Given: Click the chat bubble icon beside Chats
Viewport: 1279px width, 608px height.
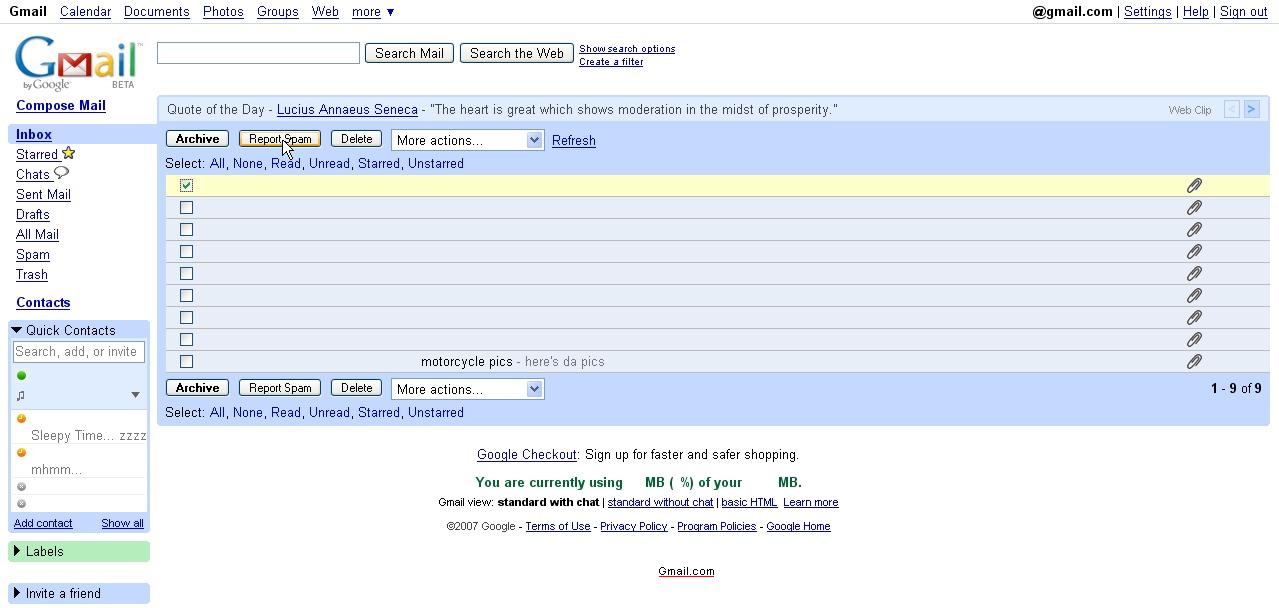Looking at the screenshot, I should 61,173.
